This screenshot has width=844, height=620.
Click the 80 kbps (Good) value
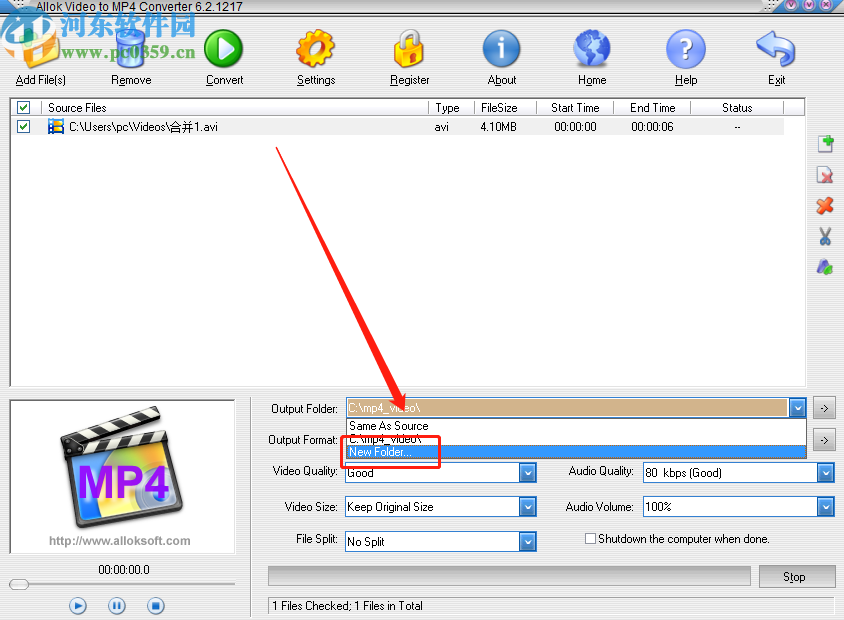click(684, 473)
